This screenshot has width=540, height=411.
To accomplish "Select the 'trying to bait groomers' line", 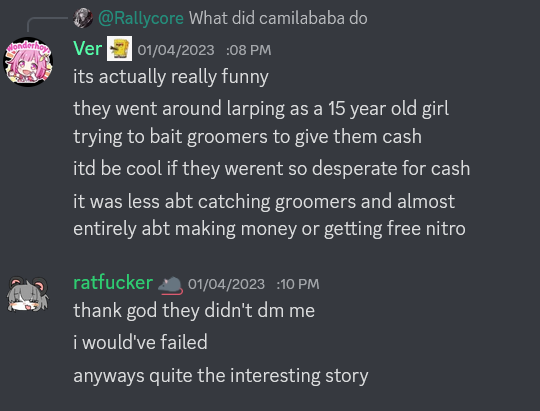I will (247, 136).
